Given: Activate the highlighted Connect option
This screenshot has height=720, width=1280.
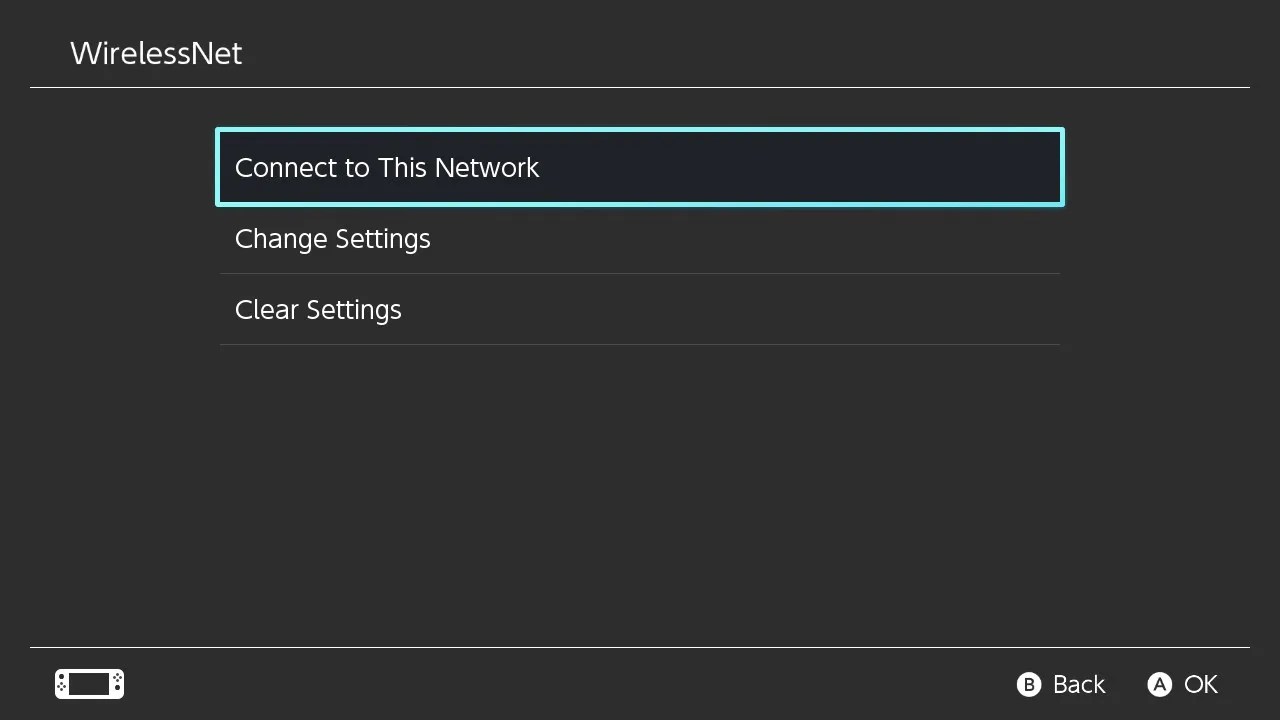Looking at the screenshot, I should (640, 167).
